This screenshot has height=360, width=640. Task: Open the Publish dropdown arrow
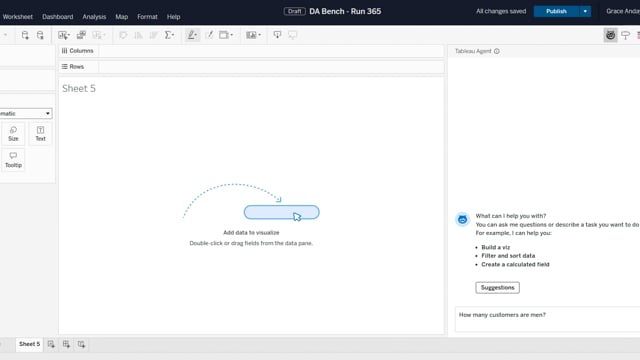coord(585,11)
